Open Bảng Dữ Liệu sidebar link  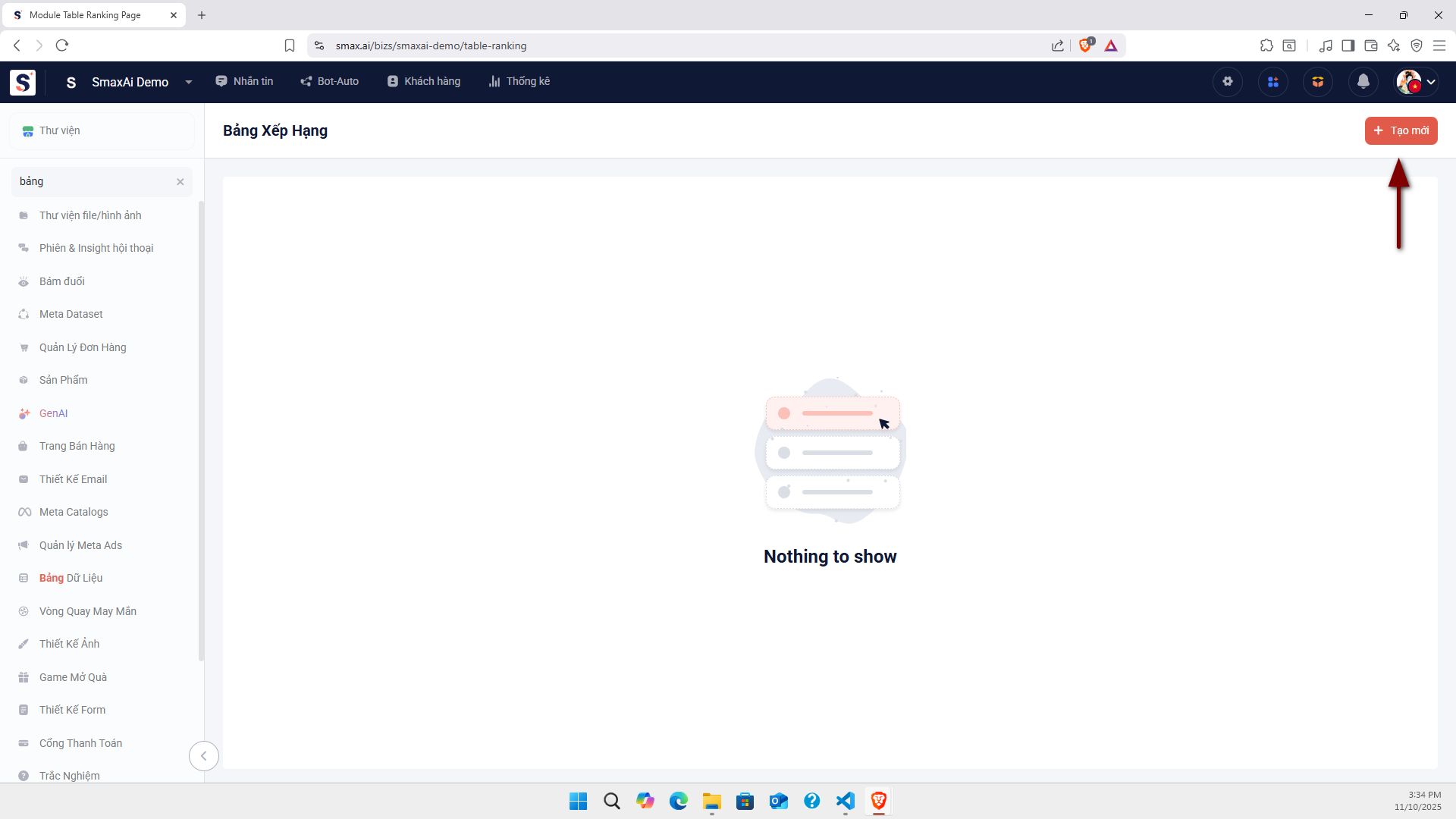coord(71,578)
